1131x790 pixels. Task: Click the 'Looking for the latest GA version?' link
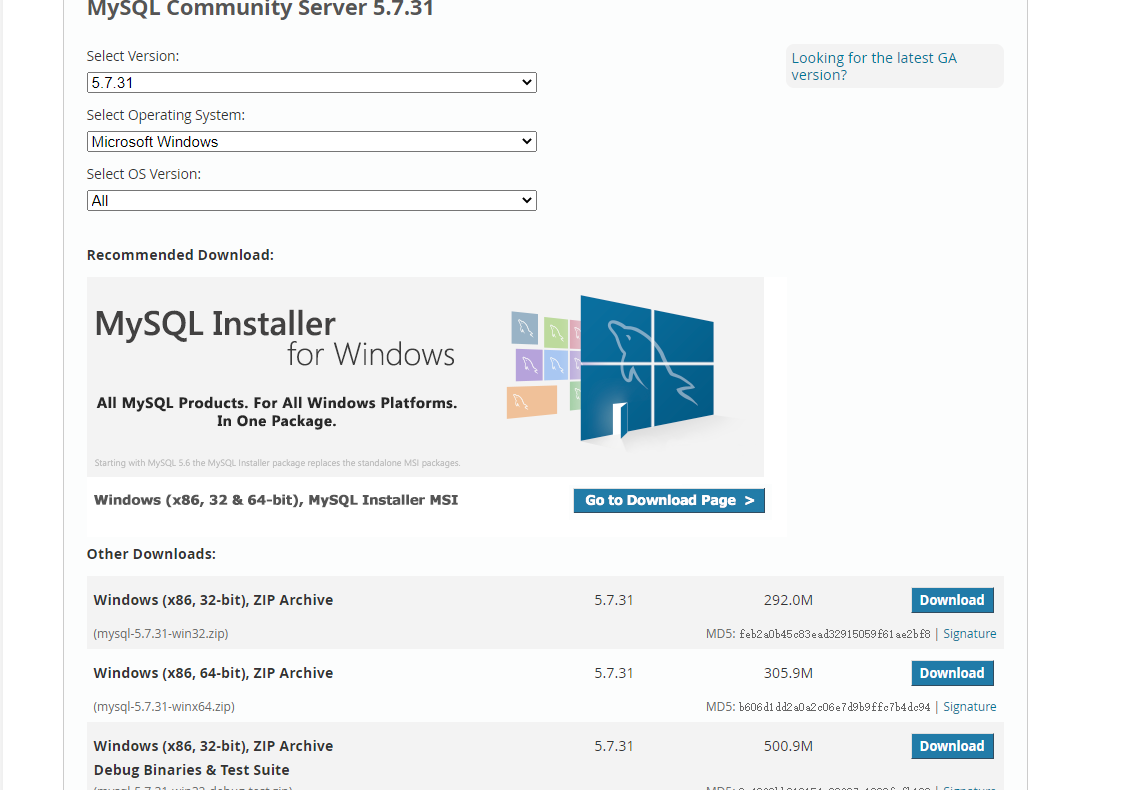pos(873,66)
